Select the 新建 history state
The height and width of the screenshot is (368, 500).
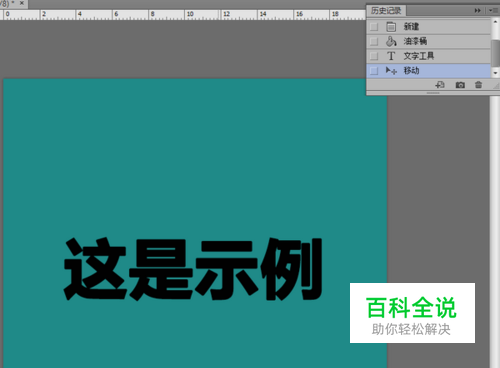(429, 26)
